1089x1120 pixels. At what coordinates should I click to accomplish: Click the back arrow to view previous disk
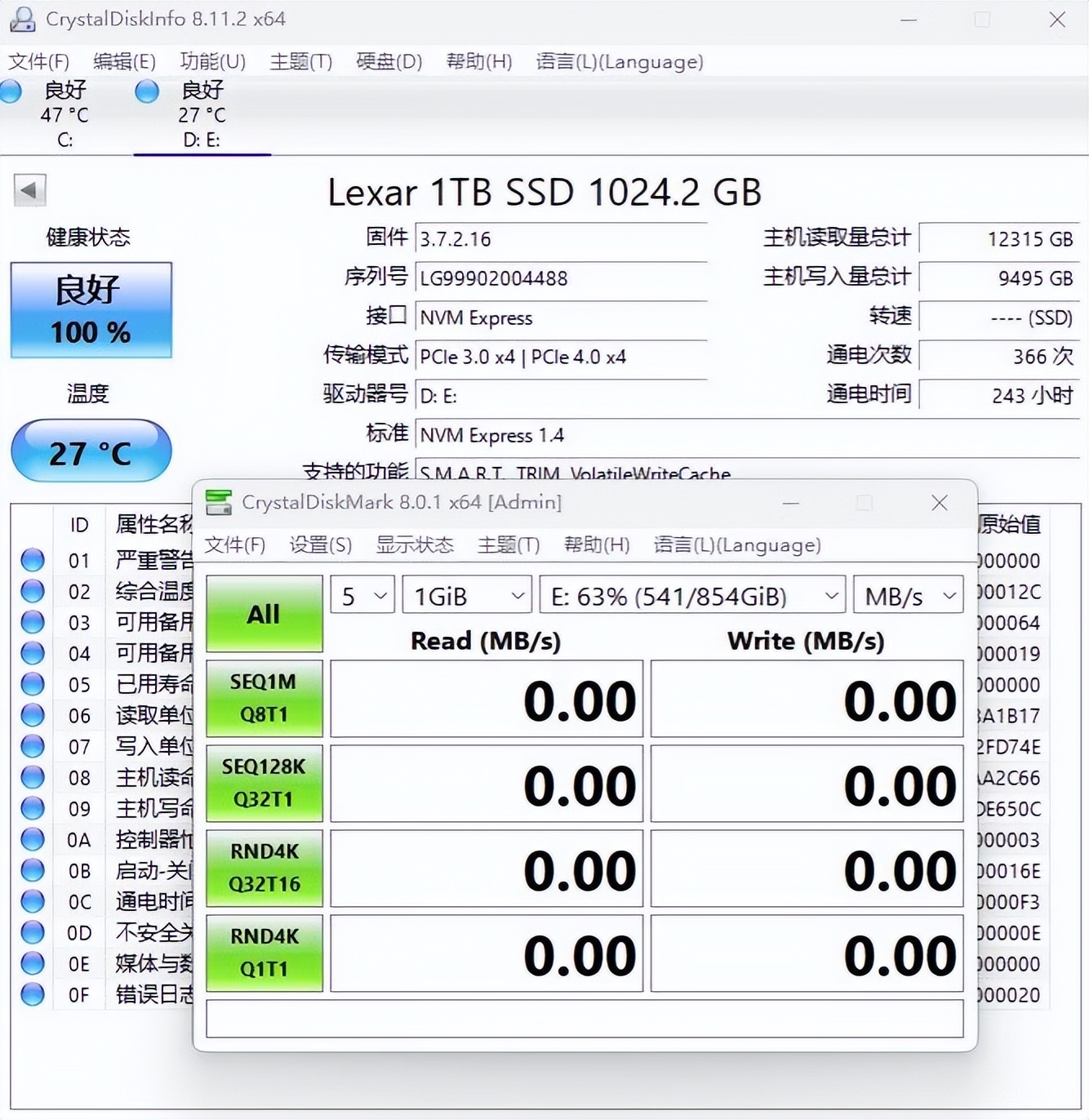(29, 189)
